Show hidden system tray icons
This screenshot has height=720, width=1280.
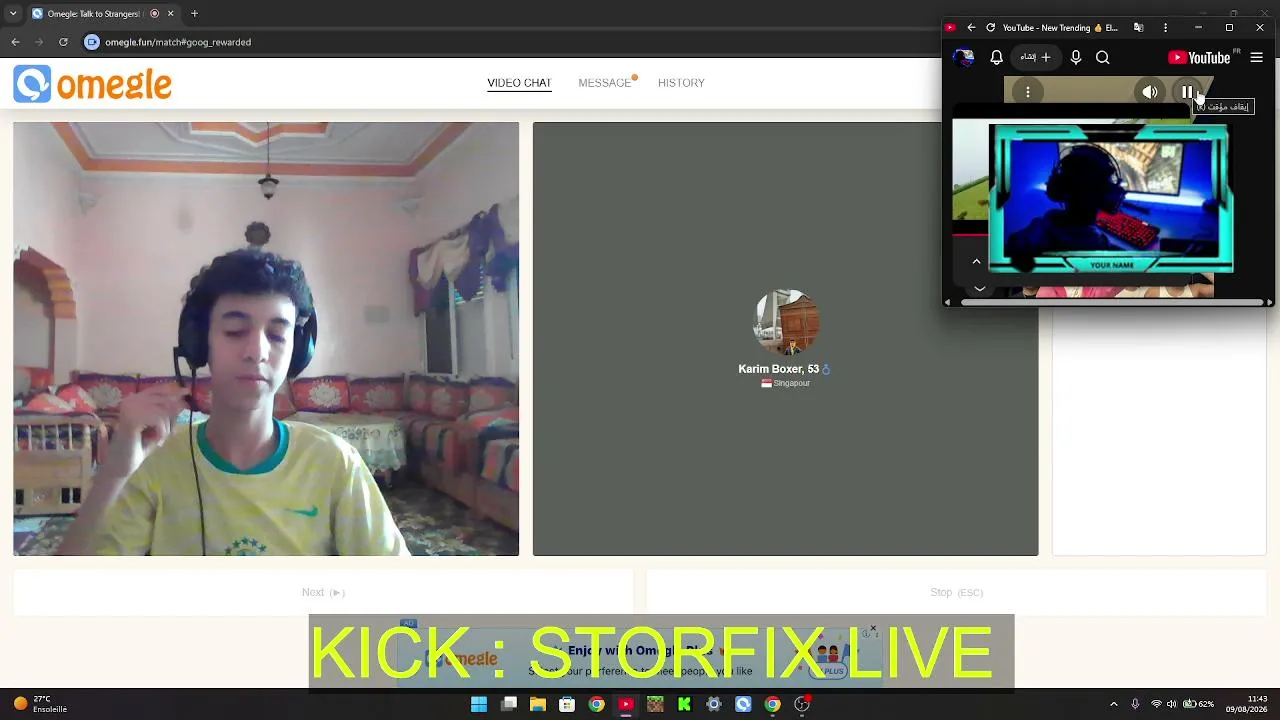1114,705
